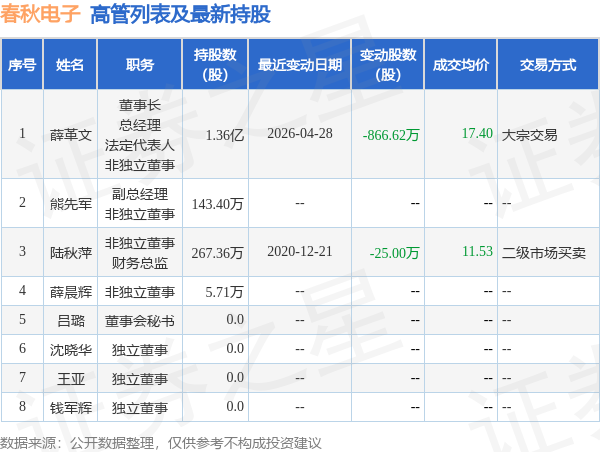Click 王亚's 独立董事 position cell
The width and height of the screenshot is (600, 452).
point(140,379)
